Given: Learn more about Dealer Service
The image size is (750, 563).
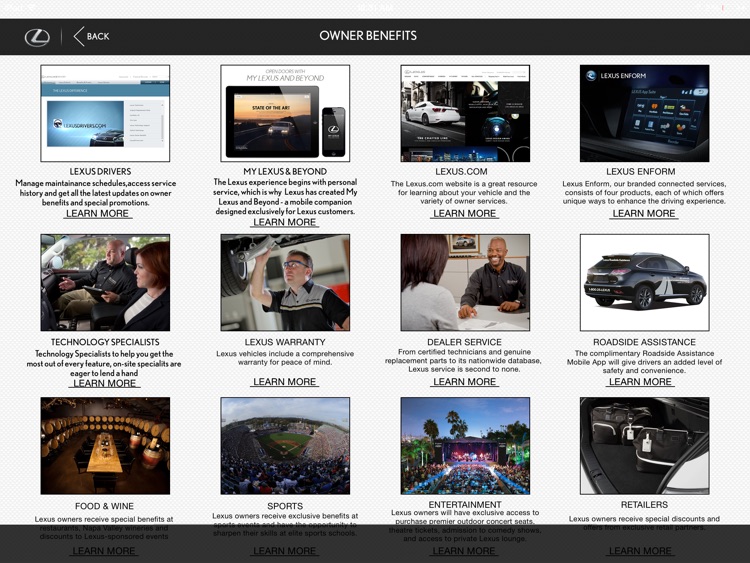Looking at the screenshot, I should pyautogui.click(x=464, y=382).
